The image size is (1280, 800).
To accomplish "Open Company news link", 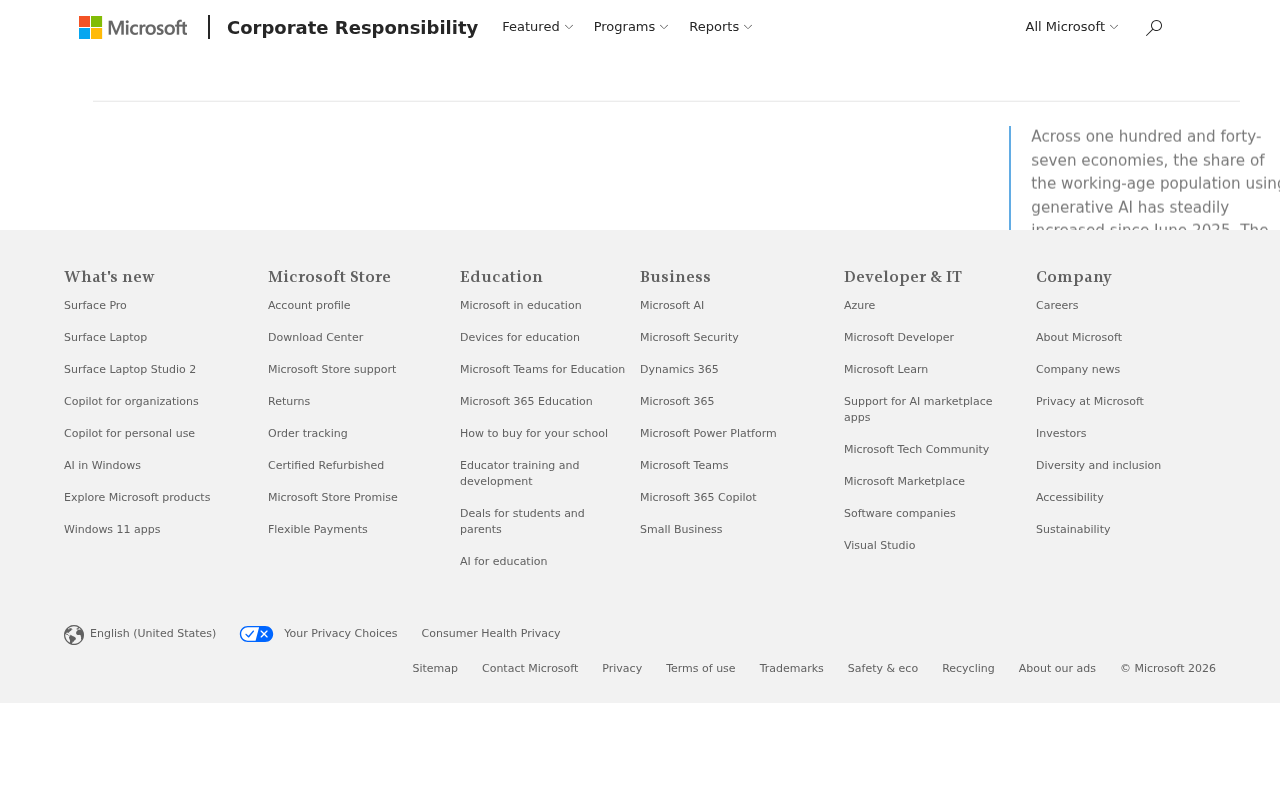I will (x=1078, y=370).
